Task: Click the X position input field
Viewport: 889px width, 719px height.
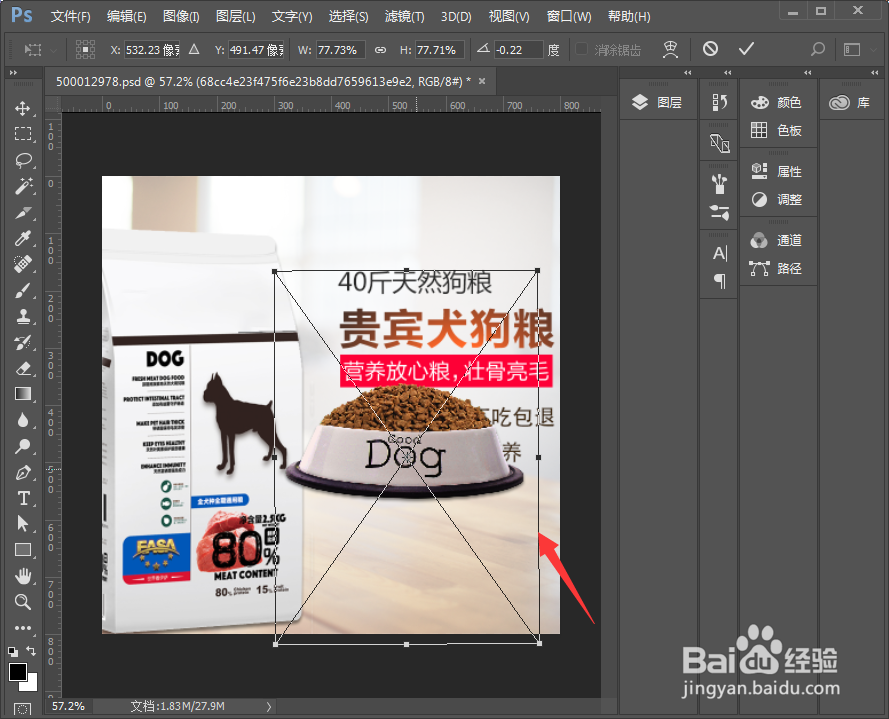Action: pos(152,50)
